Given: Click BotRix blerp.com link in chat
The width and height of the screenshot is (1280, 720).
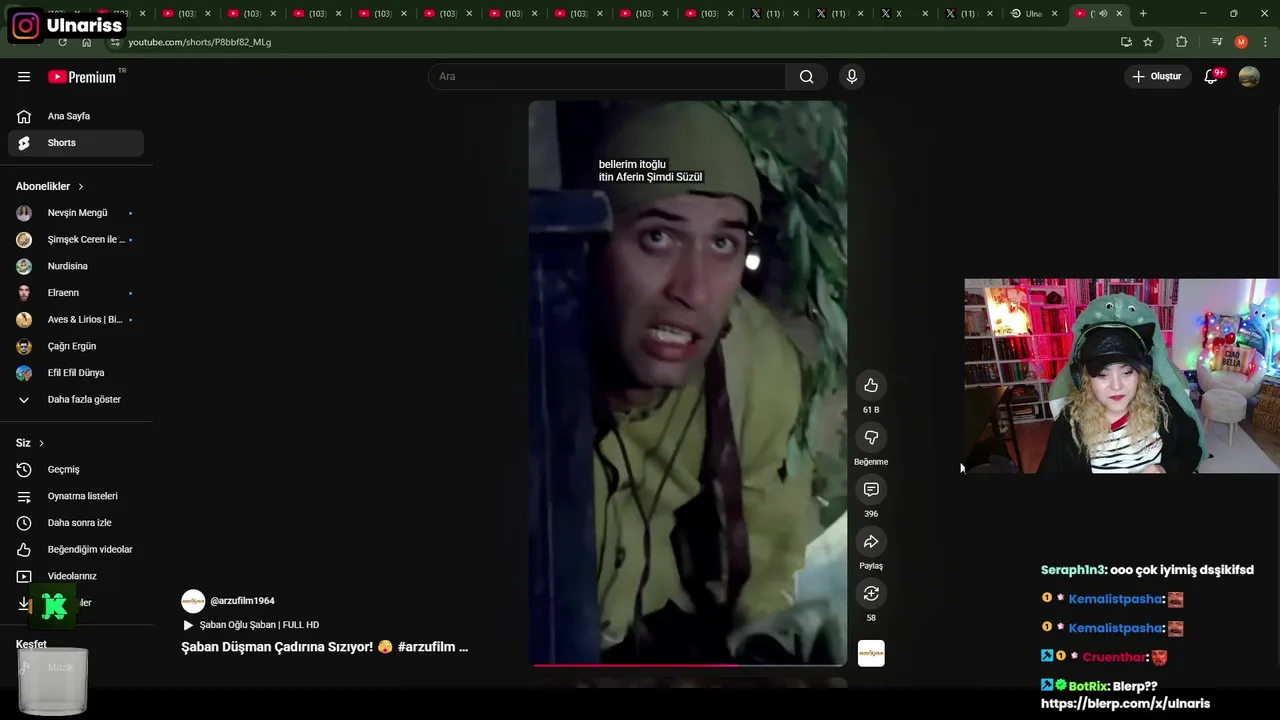Looking at the screenshot, I should [x=1125, y=704].
